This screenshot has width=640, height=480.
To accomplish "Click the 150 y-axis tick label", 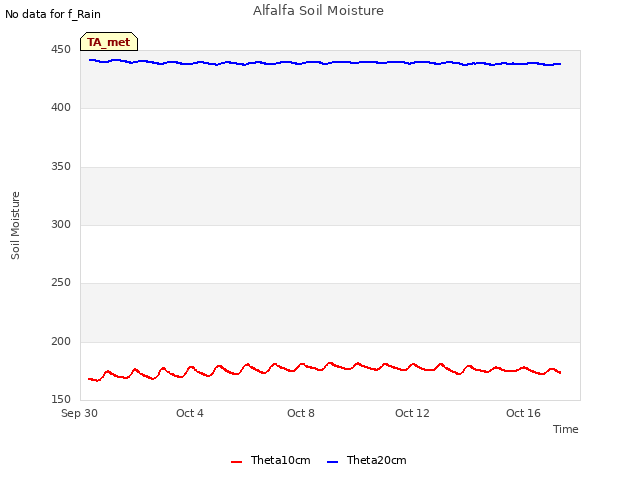I will pyautogui.click(x=61, y=399).
